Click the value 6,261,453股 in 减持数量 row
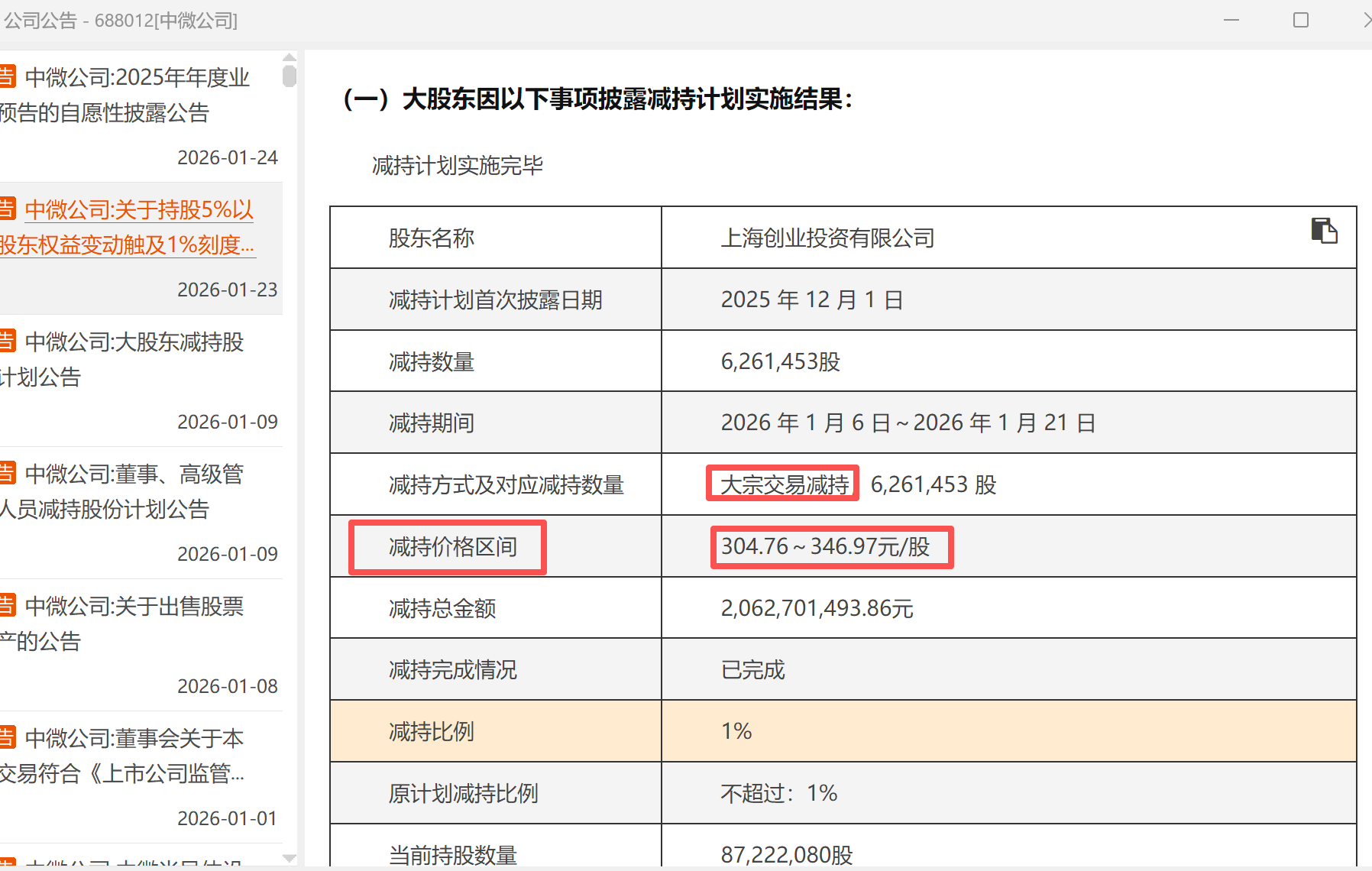The image size is (1372, 871). tap(781, 361)
